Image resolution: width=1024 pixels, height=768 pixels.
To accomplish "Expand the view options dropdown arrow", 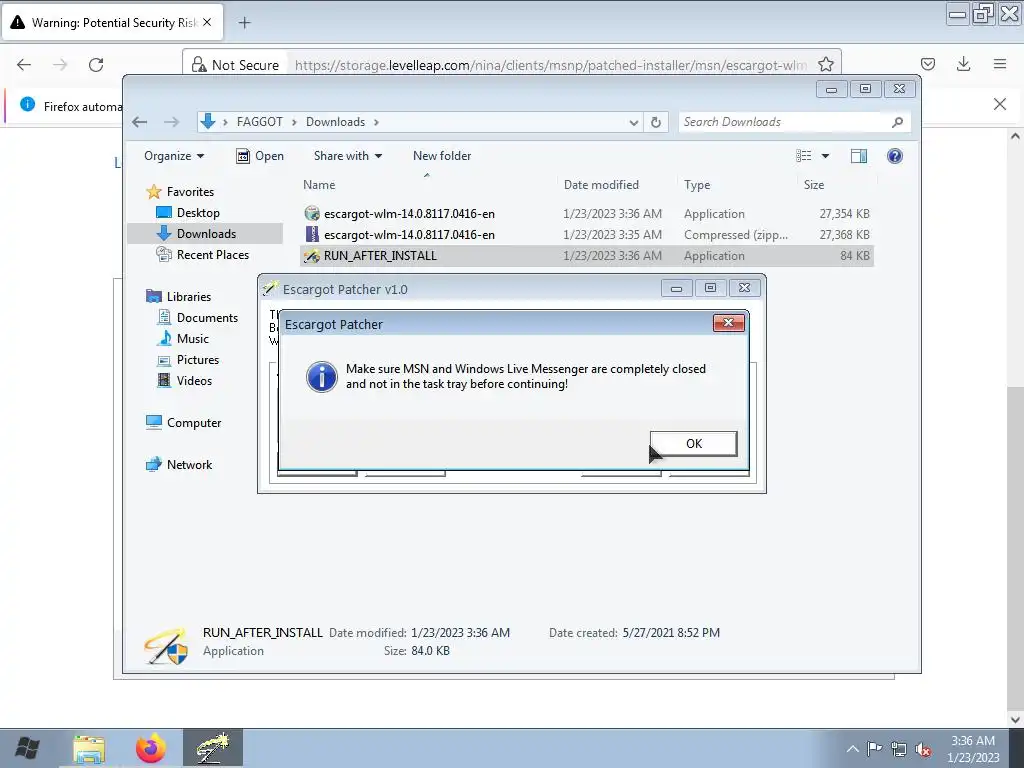I will [825, 156].
